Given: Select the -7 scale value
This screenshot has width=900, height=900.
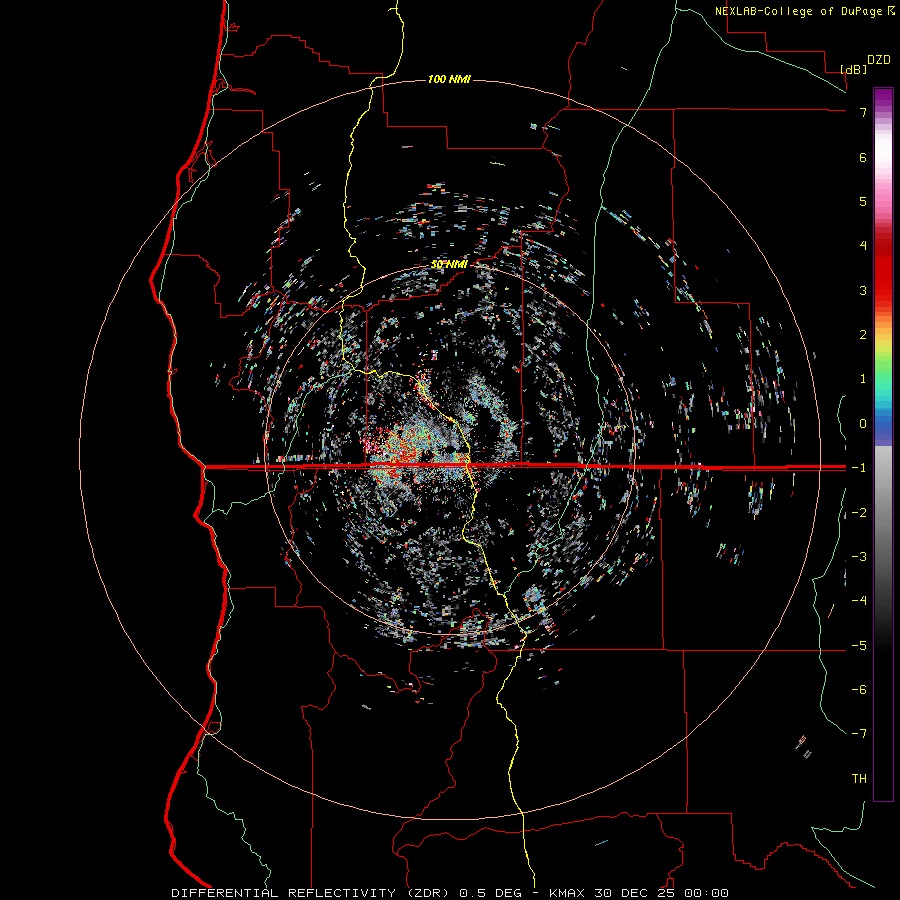Looking at the screenshot, I should (x=859, y=734).
